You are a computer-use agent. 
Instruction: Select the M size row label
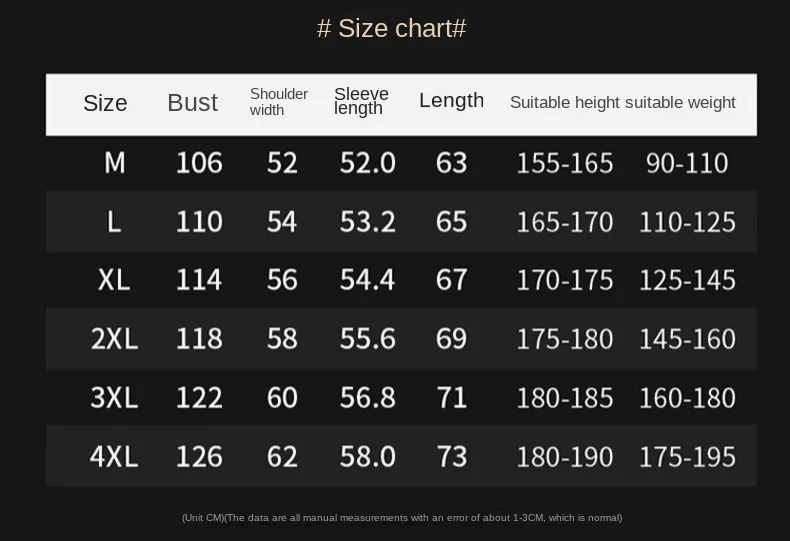(115, 162)
